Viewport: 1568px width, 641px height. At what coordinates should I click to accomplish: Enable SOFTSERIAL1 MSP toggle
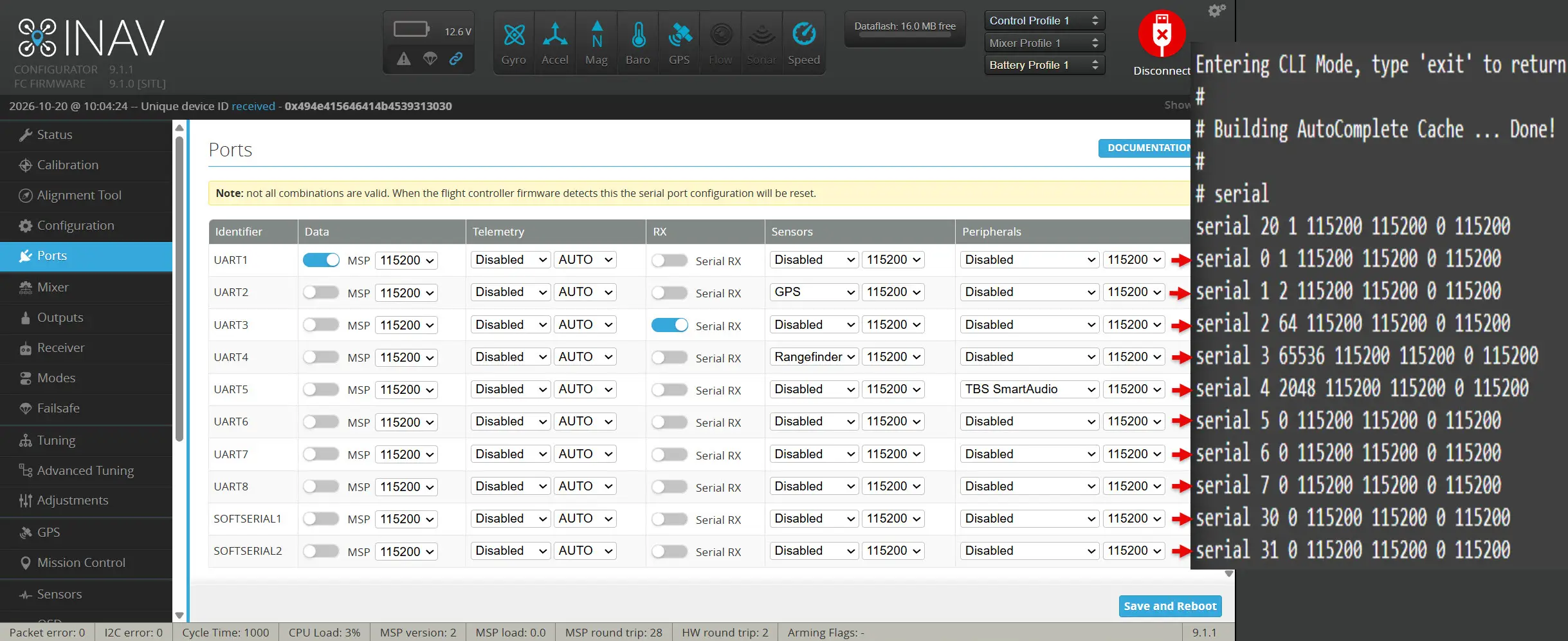pos(321,519)
